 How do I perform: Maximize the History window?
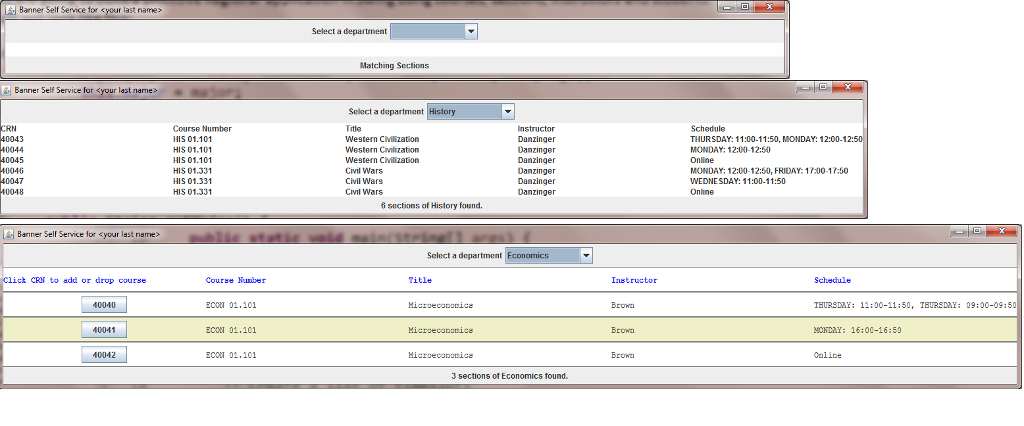pyautogui.click(x=823, y=87)
